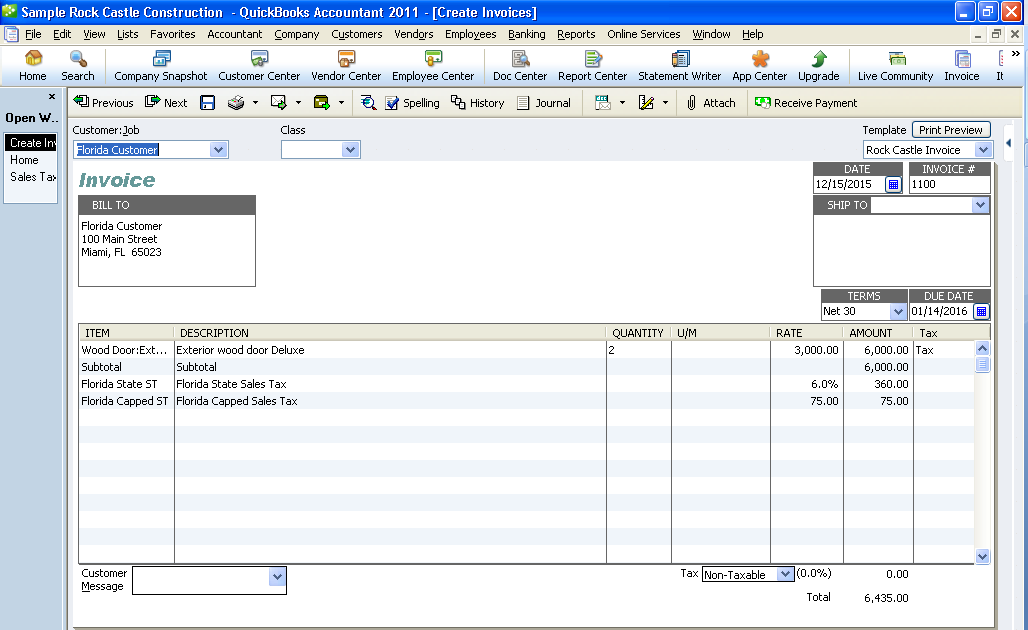The height and width of the screenshot is (630, 1028).
Task: Click the Bill To address box
Action: click(x=167, y=250)
